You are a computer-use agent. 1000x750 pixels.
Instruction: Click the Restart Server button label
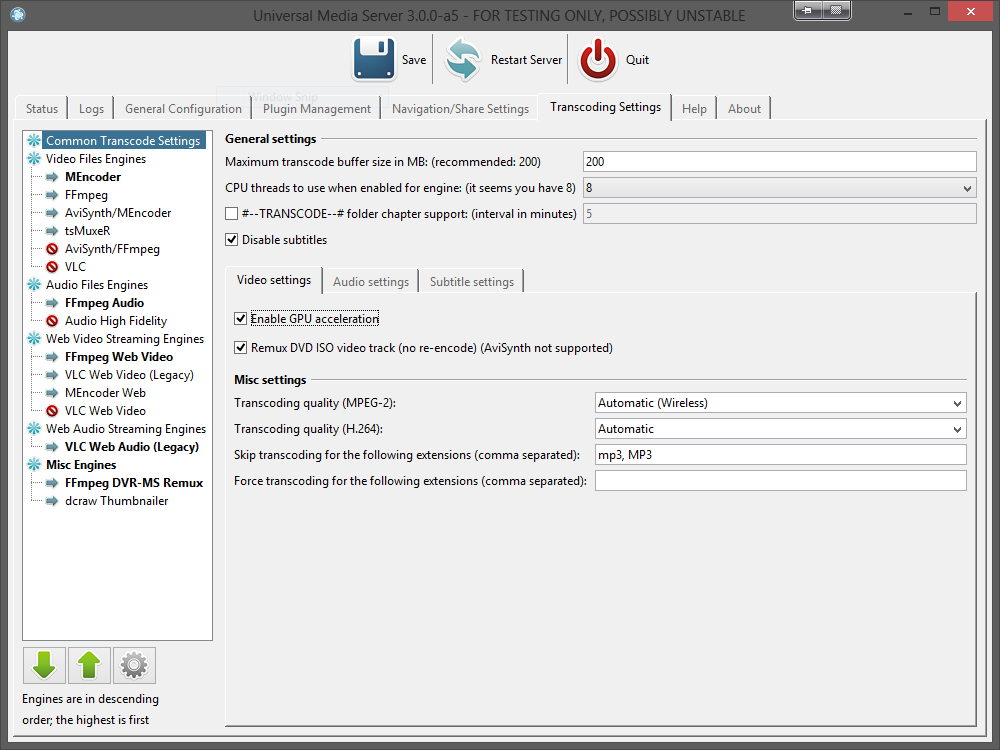(x=527, y=60)
